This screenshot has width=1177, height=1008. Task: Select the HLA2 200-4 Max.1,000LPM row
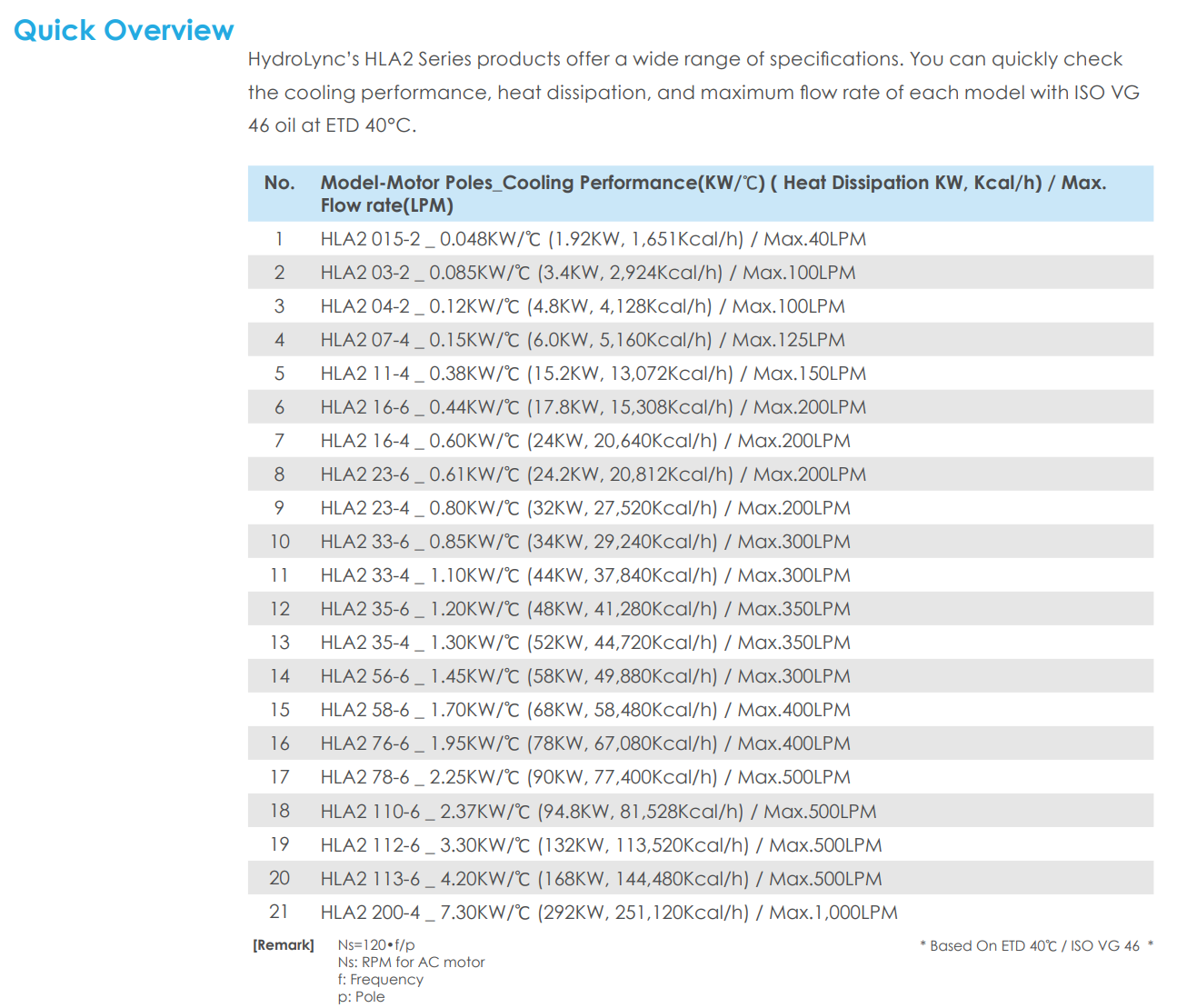click(608, 913)
